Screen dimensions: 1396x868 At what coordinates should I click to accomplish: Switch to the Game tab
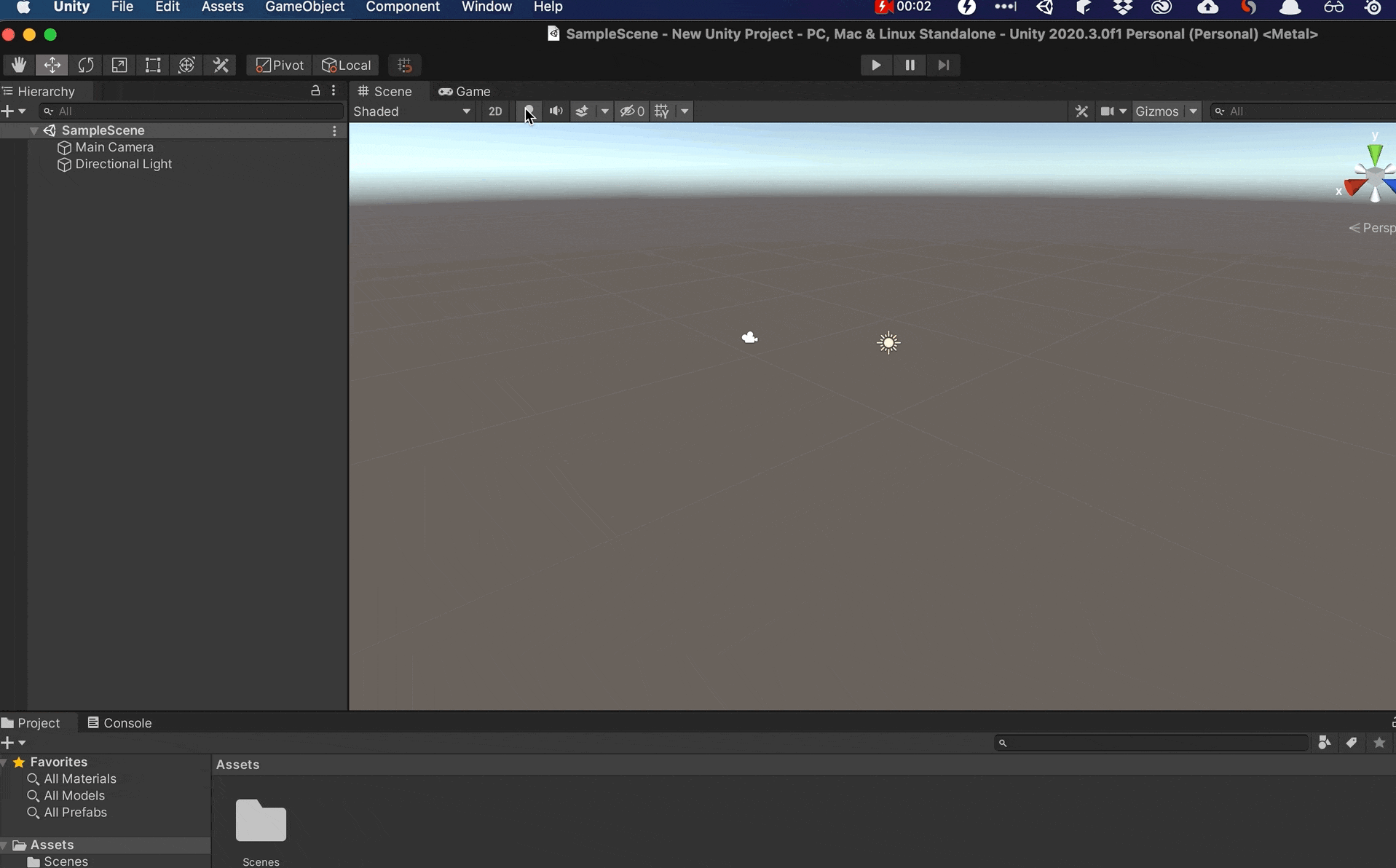pyautogui.click(x=465, y=91)
